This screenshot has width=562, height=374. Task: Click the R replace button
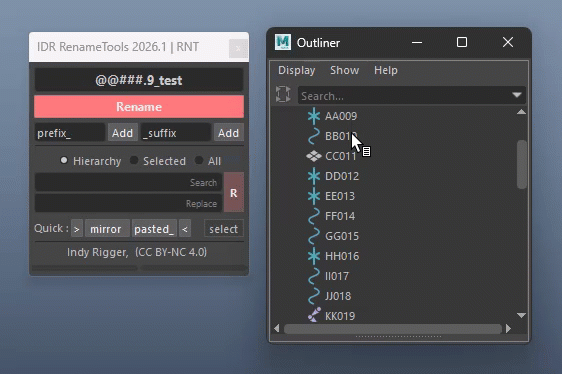(x=234, y=192)
